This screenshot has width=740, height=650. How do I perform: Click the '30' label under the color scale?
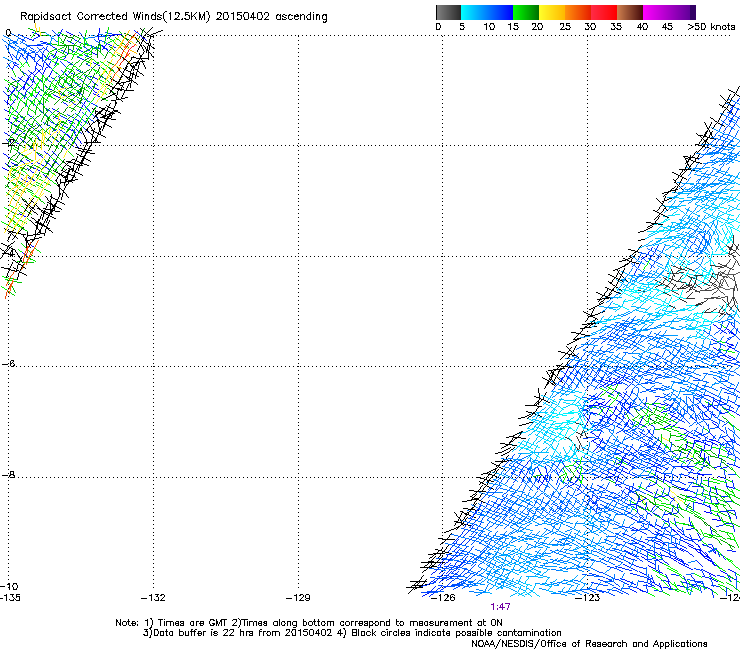[590, 27]
